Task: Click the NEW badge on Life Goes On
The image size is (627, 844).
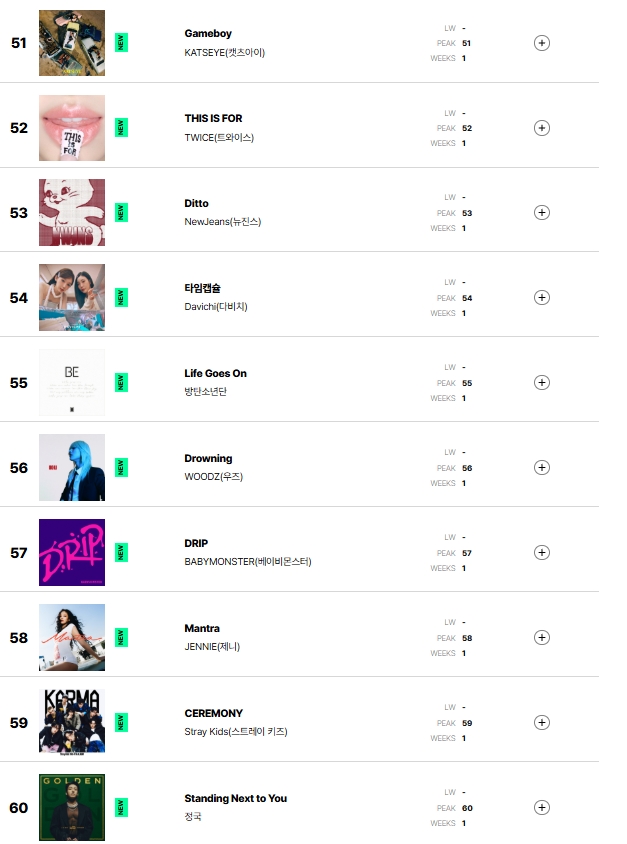Action: (122, 383)
